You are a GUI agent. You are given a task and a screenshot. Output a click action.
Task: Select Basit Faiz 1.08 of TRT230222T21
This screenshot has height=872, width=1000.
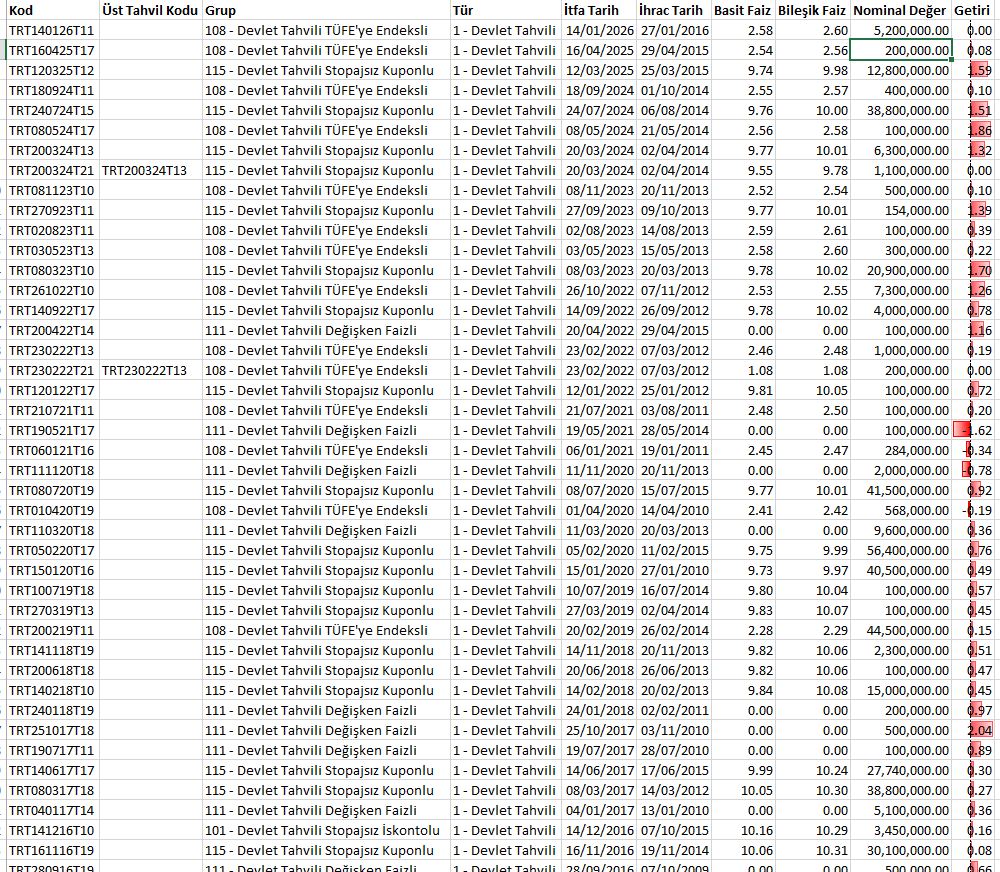click(743, 371)
